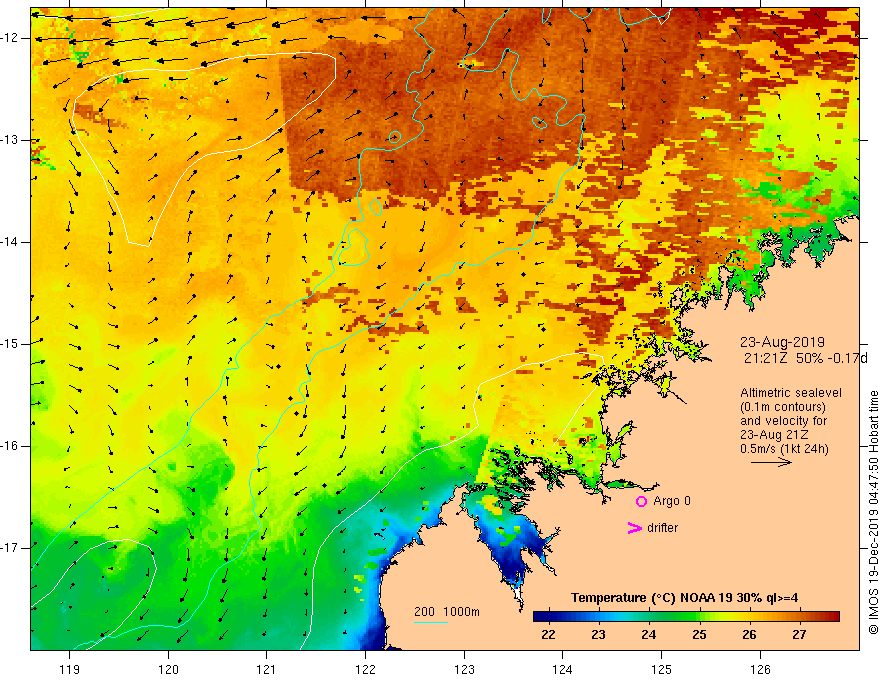Click the latitude axis label -15
Screen dimensions: 880x680
[10, 344]
